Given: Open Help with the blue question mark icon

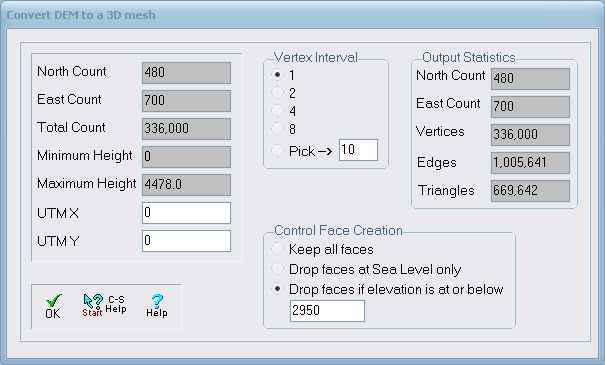Looking at the screenshot, I should [157, 306].
